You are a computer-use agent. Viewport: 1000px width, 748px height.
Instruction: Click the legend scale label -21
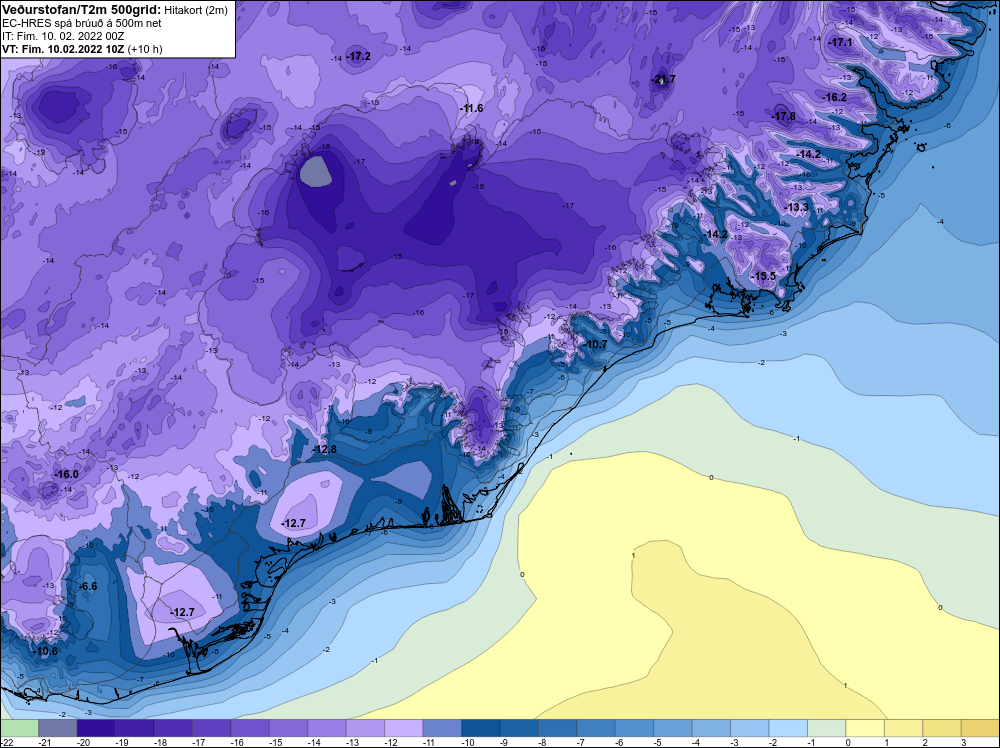point(44,743)
